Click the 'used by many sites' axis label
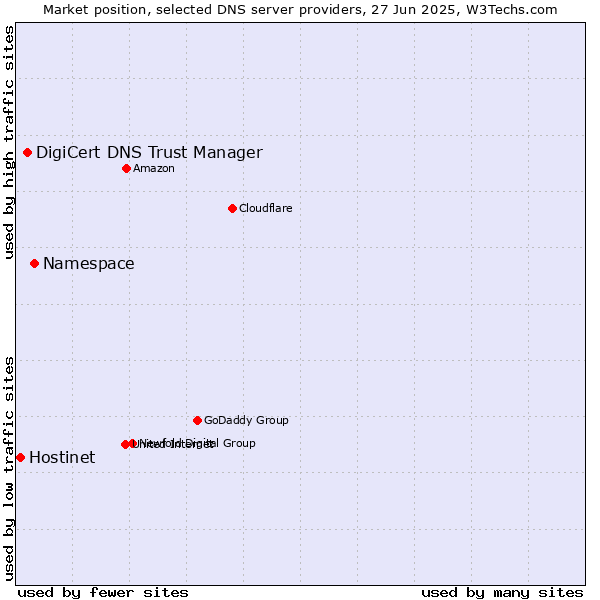The image size is (600, 600). (502, 593)
